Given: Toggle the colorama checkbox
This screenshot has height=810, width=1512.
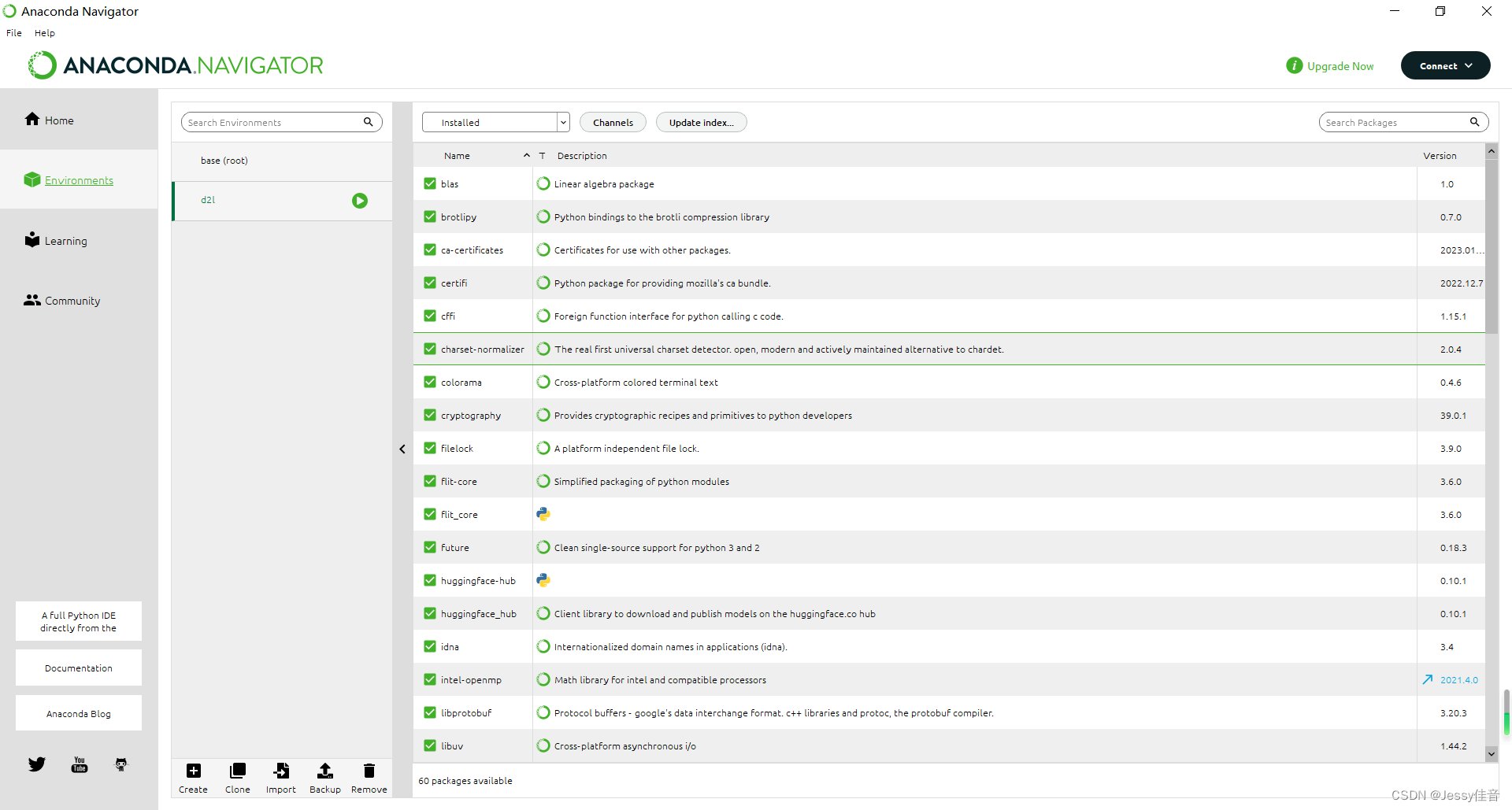Looking at the screenshot, I should (x=430, y=382).
